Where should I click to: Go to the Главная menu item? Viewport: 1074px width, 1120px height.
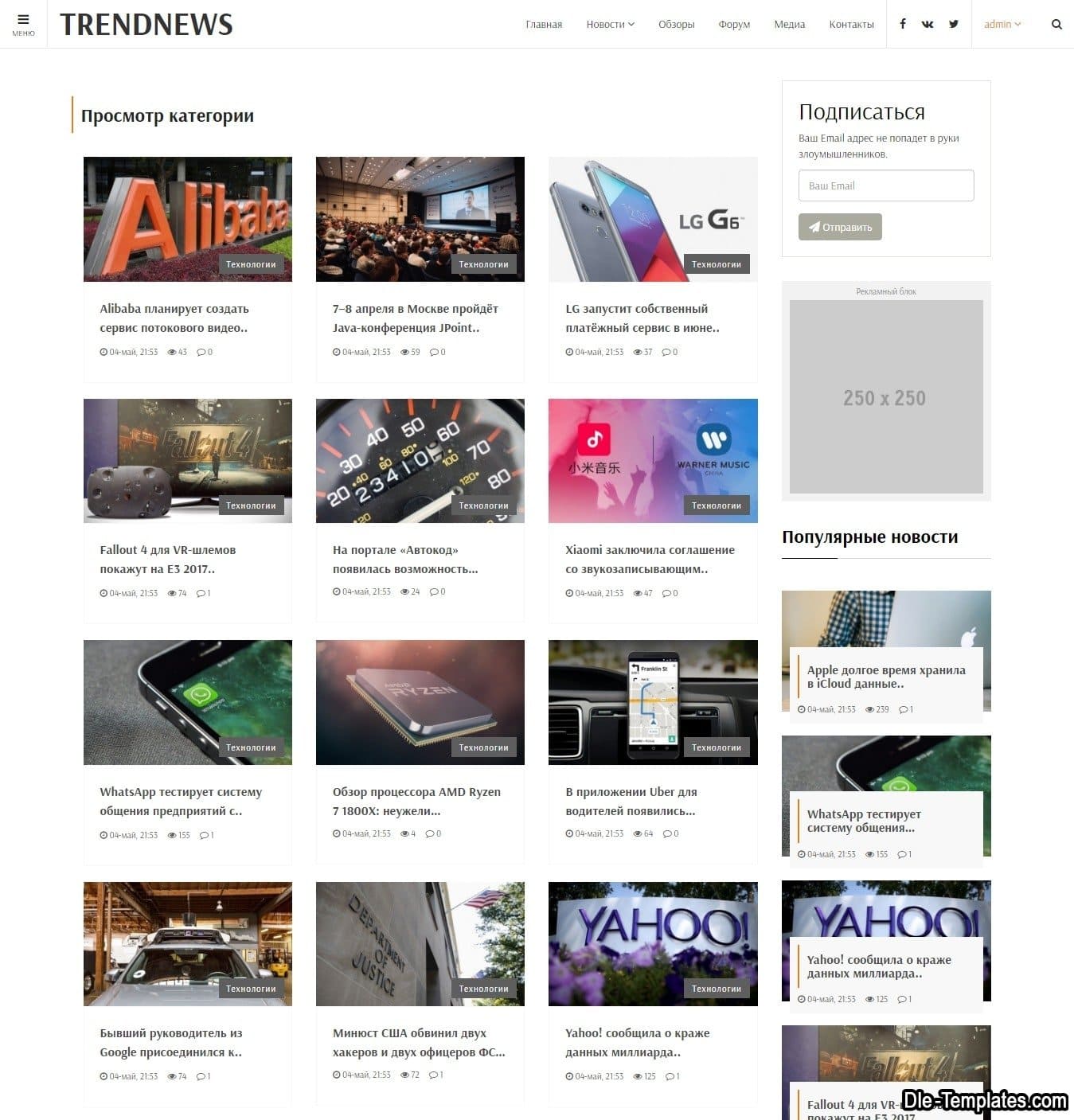tap(544, 24)
